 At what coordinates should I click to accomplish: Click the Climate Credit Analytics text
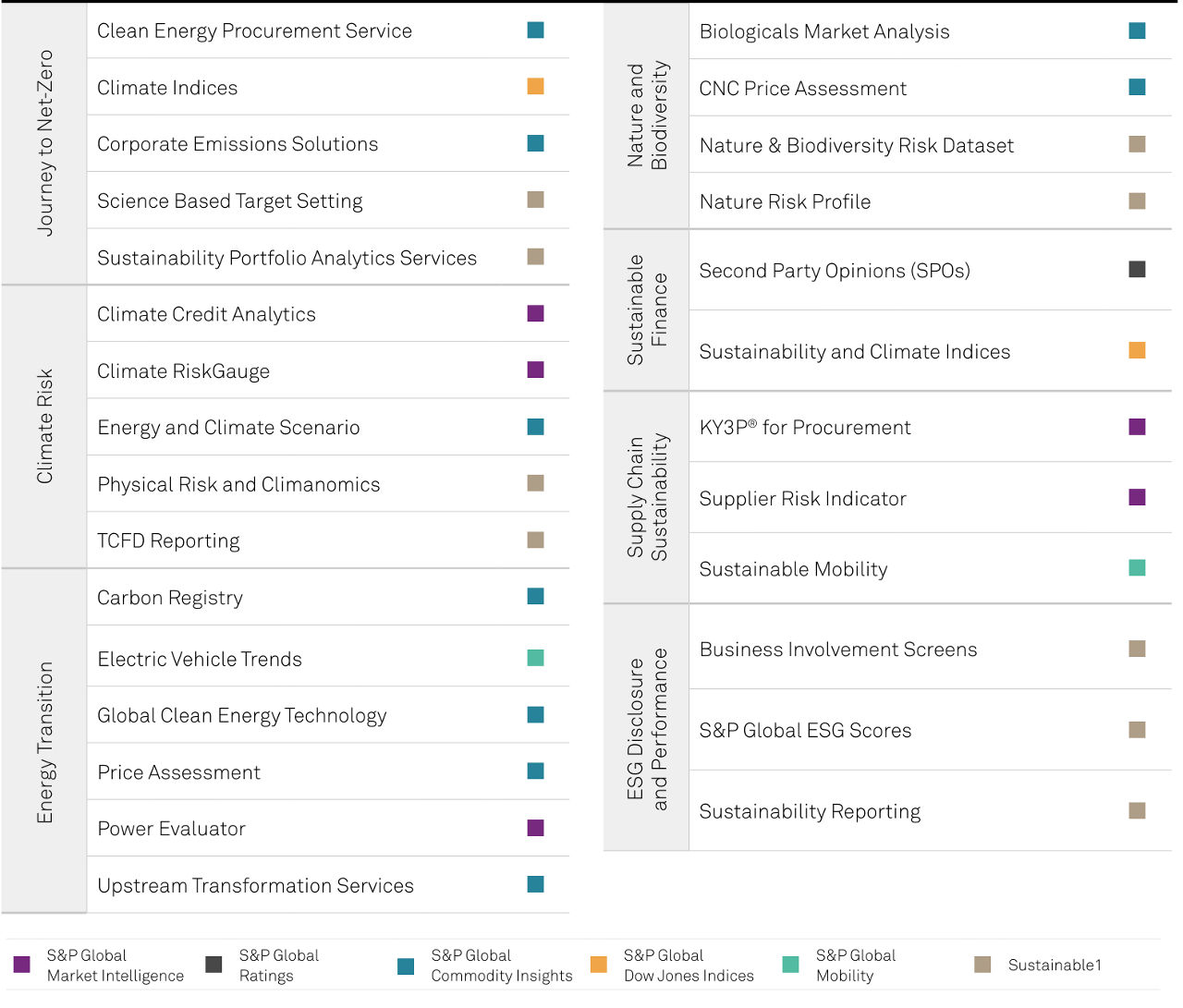point(206,315)
